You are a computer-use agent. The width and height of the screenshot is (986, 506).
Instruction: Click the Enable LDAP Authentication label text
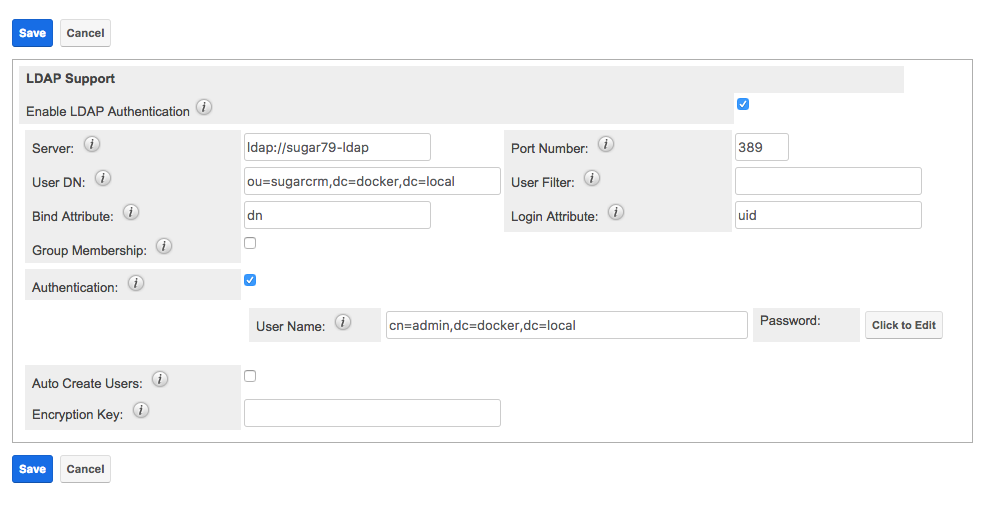point(108,111)
